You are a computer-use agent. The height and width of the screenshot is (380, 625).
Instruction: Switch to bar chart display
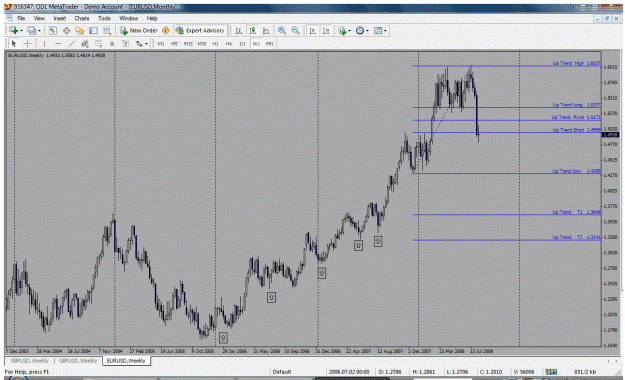pyautogui.click(x=239, y=31)
